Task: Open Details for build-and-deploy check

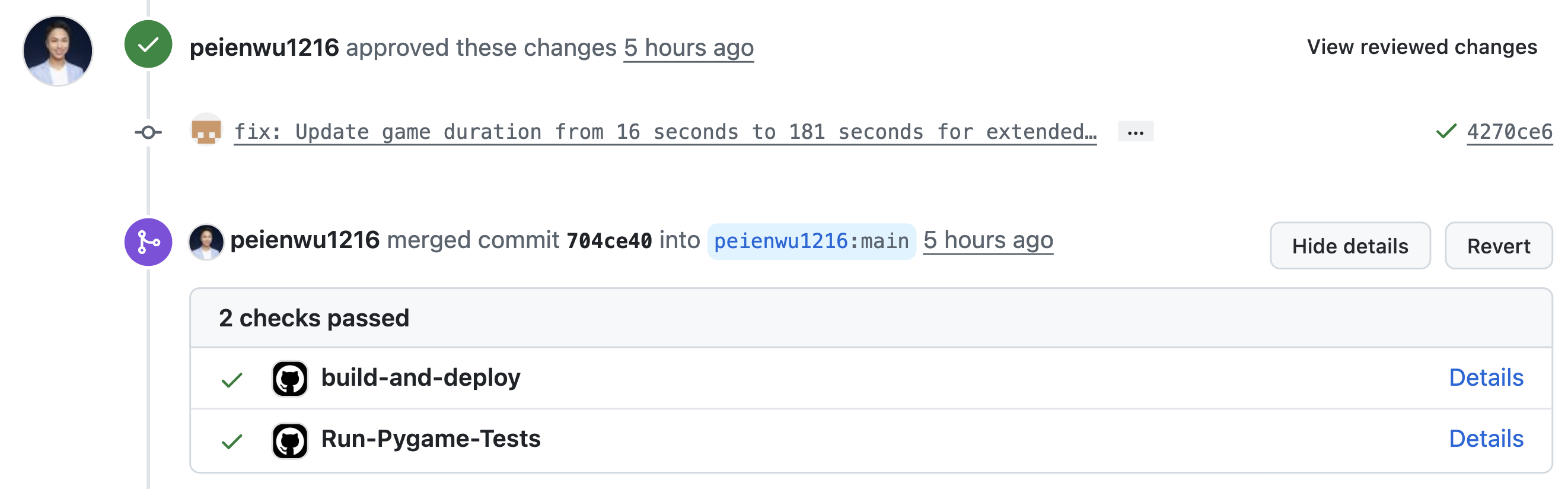Action: 1486,377
